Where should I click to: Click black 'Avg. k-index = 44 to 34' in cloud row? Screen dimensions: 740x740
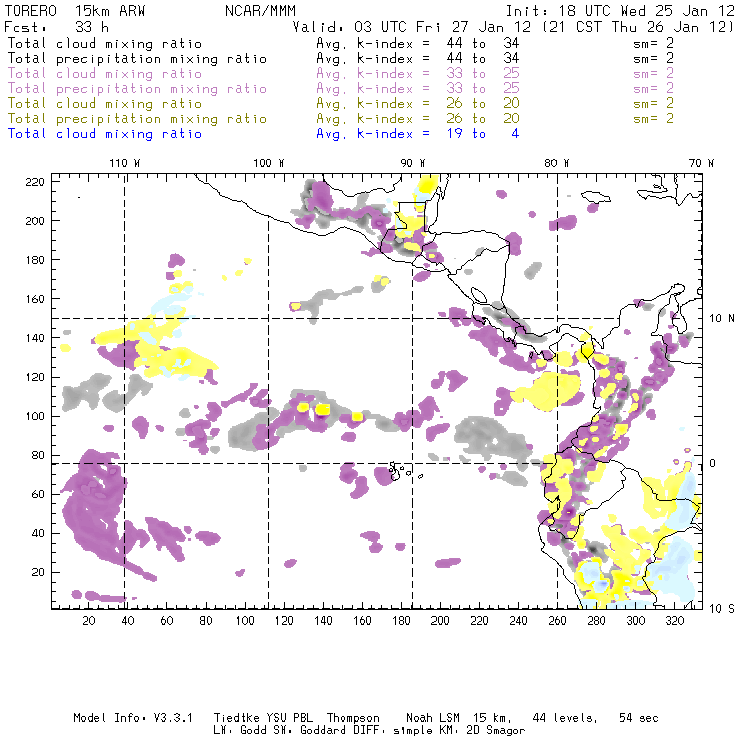[418, 43]
